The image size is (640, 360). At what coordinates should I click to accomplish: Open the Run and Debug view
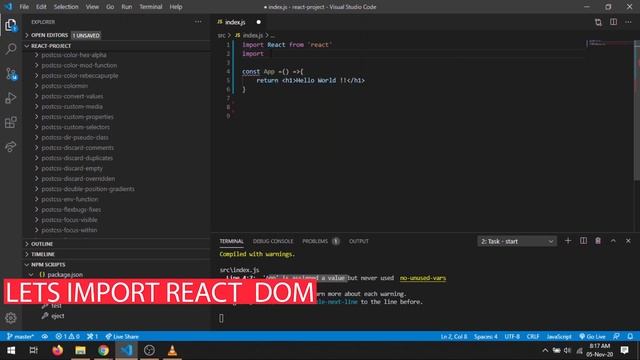(x=11, y=98)
